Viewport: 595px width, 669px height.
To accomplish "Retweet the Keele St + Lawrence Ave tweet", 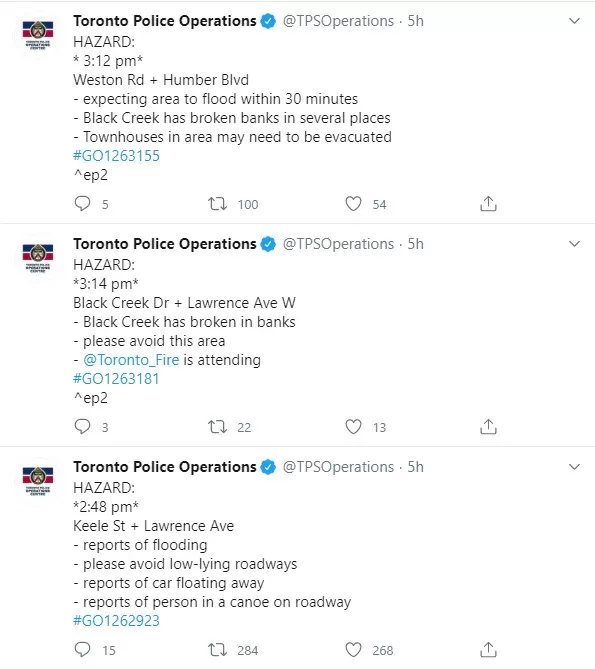I will click(x=217, y=650).
